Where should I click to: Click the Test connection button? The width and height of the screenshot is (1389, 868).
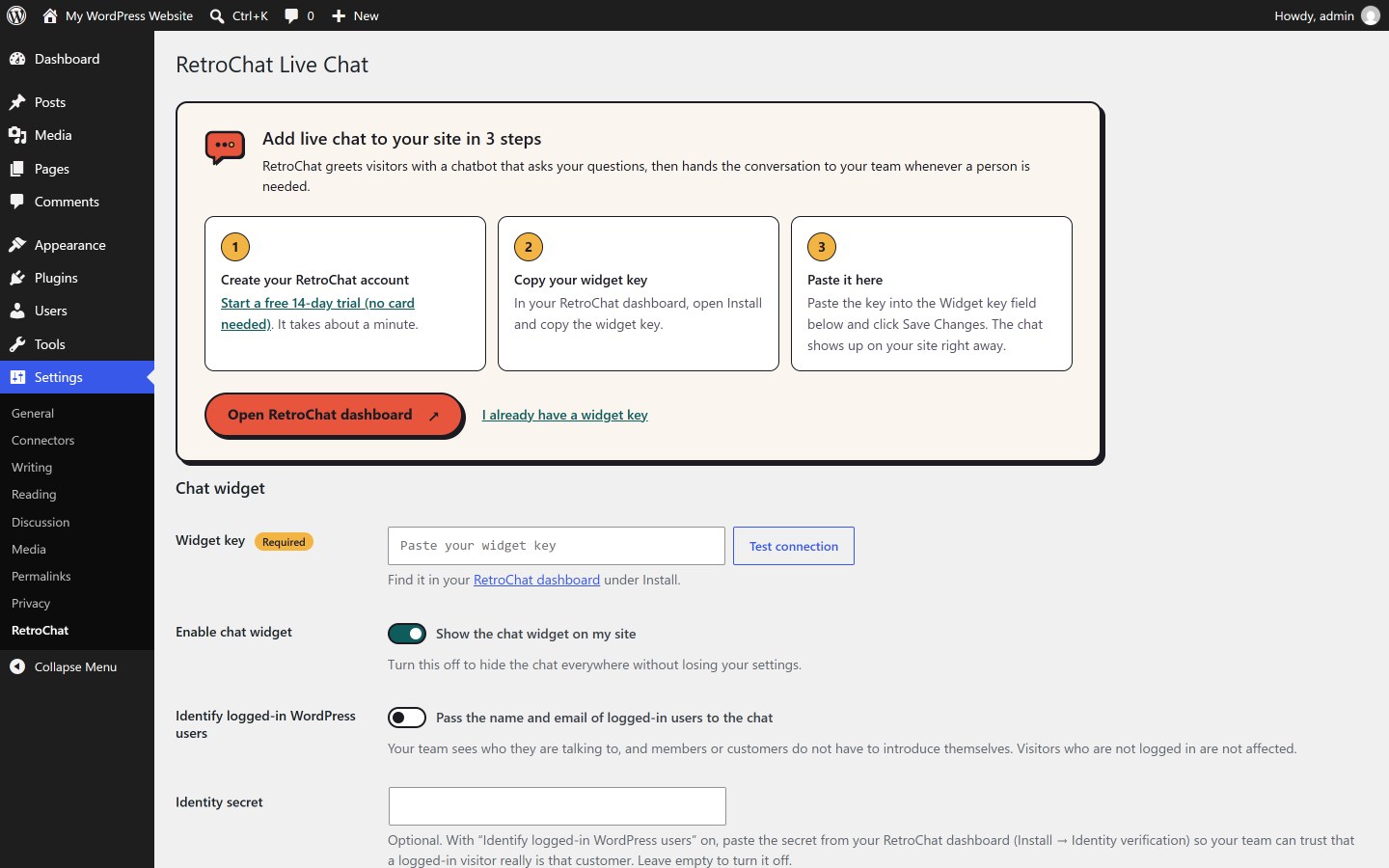point(794,546)
